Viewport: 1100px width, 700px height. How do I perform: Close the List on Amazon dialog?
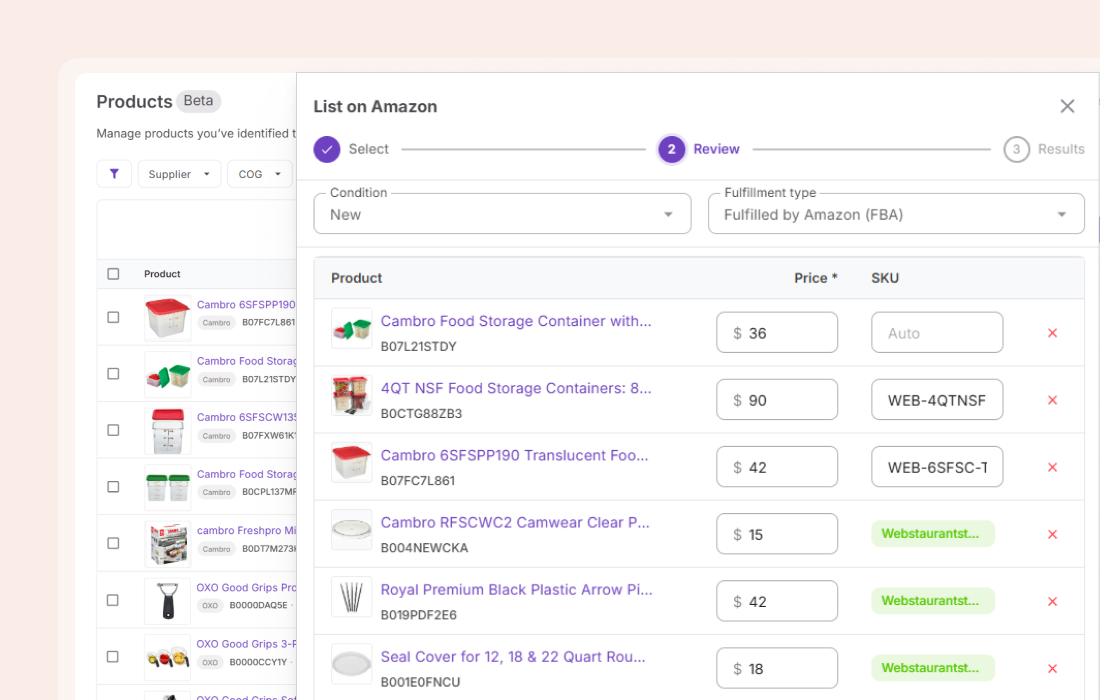click(1067, 106)
